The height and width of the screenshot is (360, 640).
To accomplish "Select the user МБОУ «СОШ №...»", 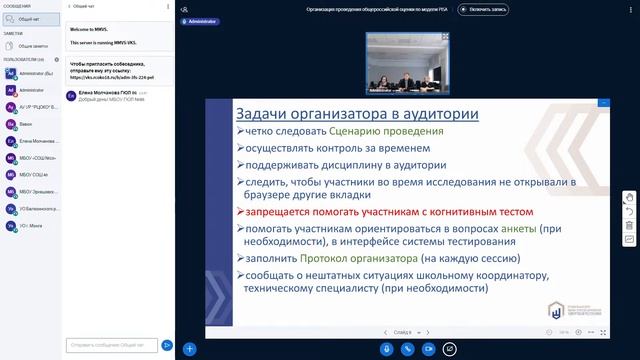I will tap(31, 158).
